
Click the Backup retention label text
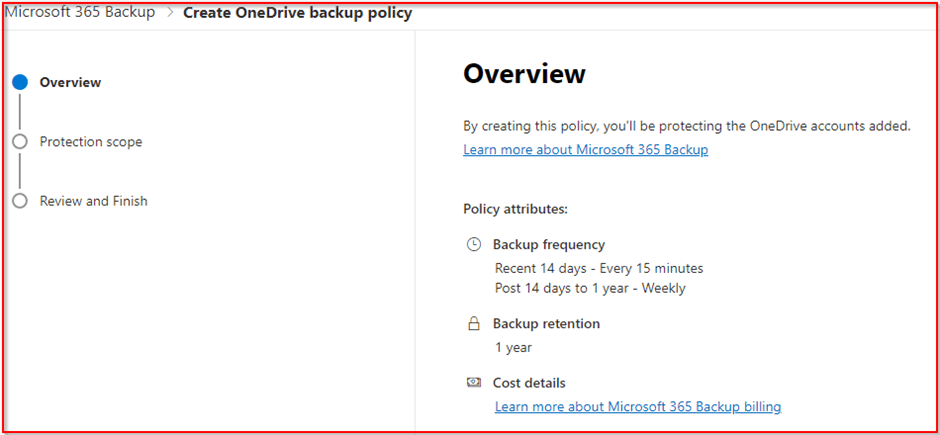coord(546,324)
